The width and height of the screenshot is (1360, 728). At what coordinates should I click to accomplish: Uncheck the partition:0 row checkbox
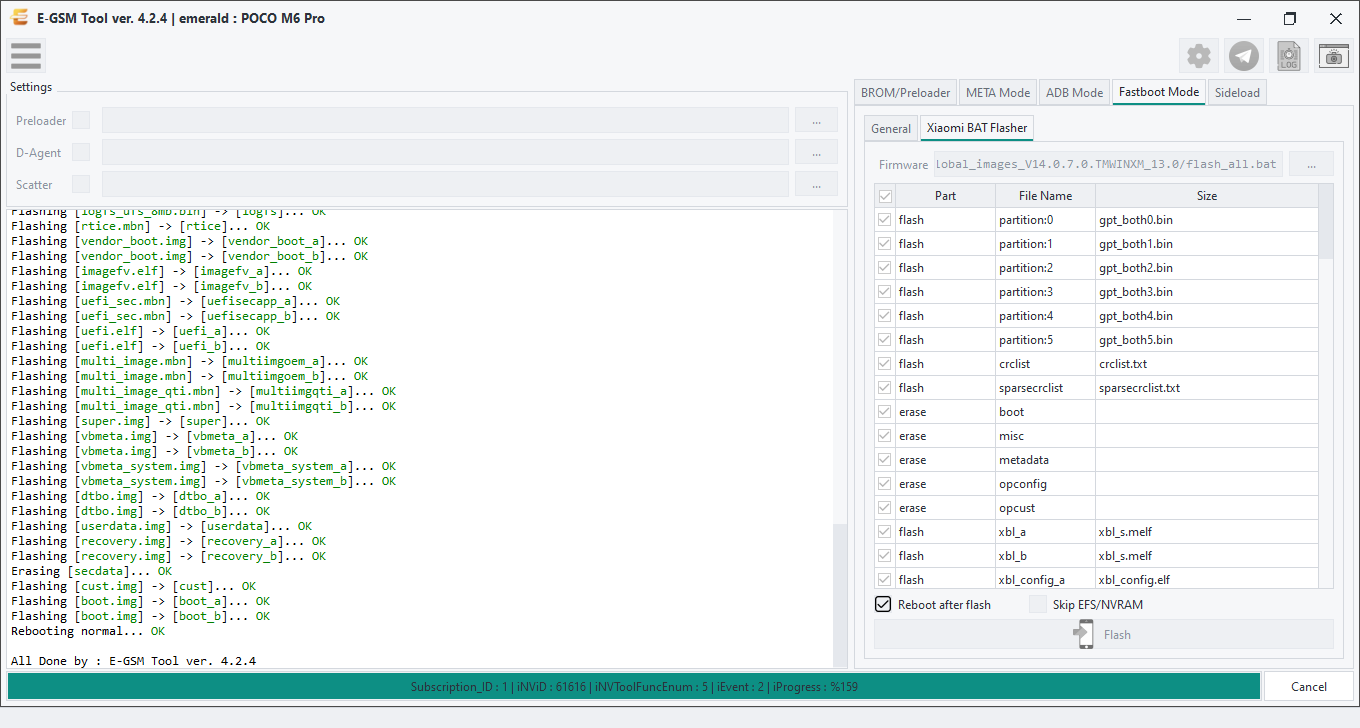(885, 220)
